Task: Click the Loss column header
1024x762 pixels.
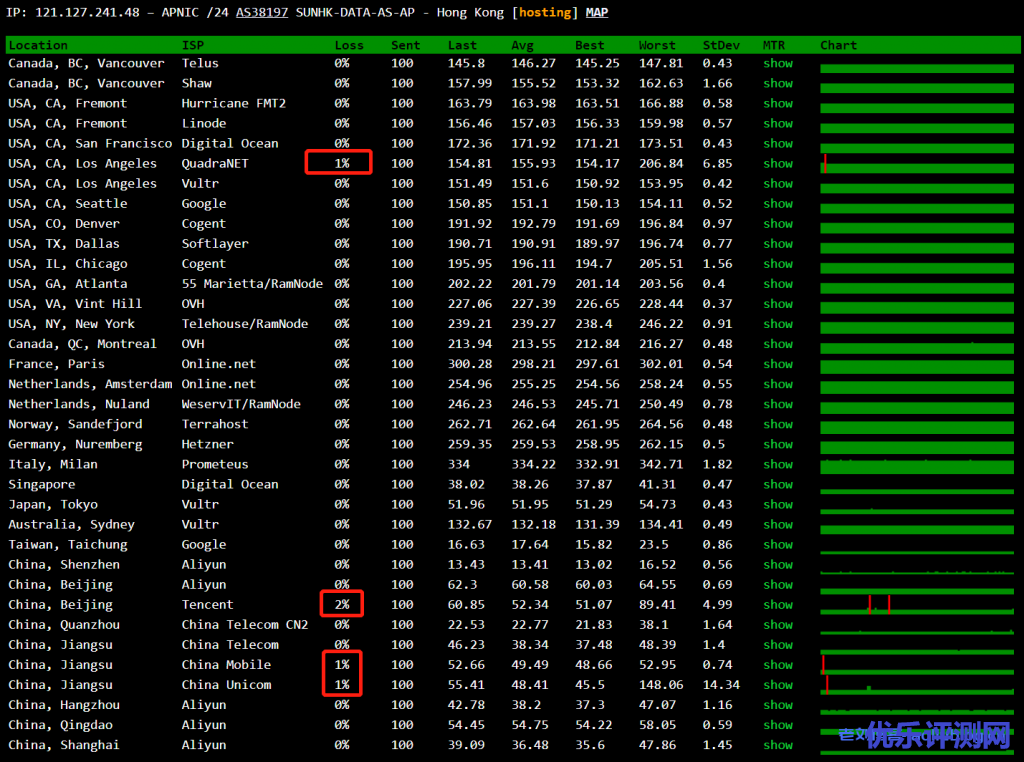Action: [349, 45]
